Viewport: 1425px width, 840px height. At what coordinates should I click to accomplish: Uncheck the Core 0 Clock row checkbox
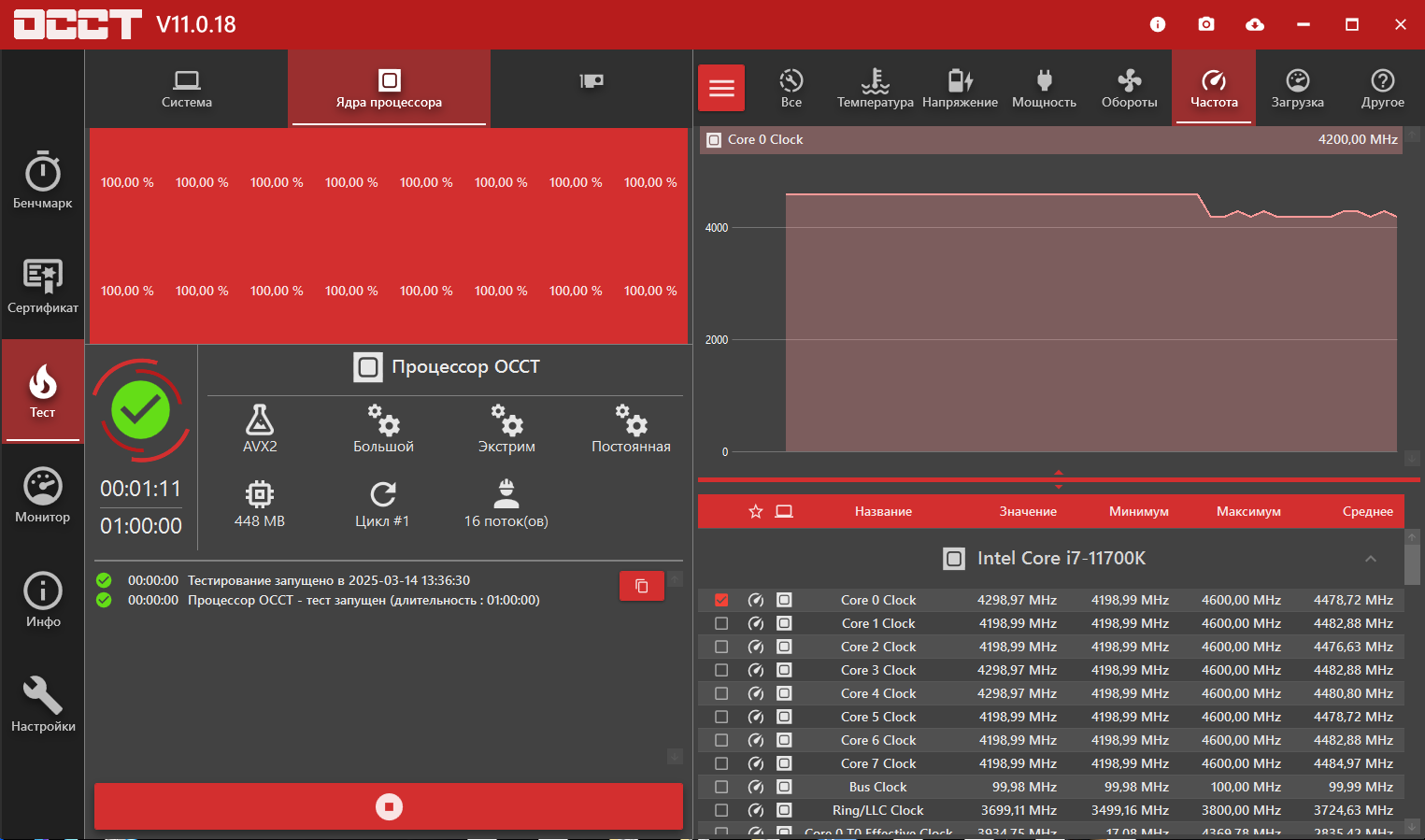[721, 600]
